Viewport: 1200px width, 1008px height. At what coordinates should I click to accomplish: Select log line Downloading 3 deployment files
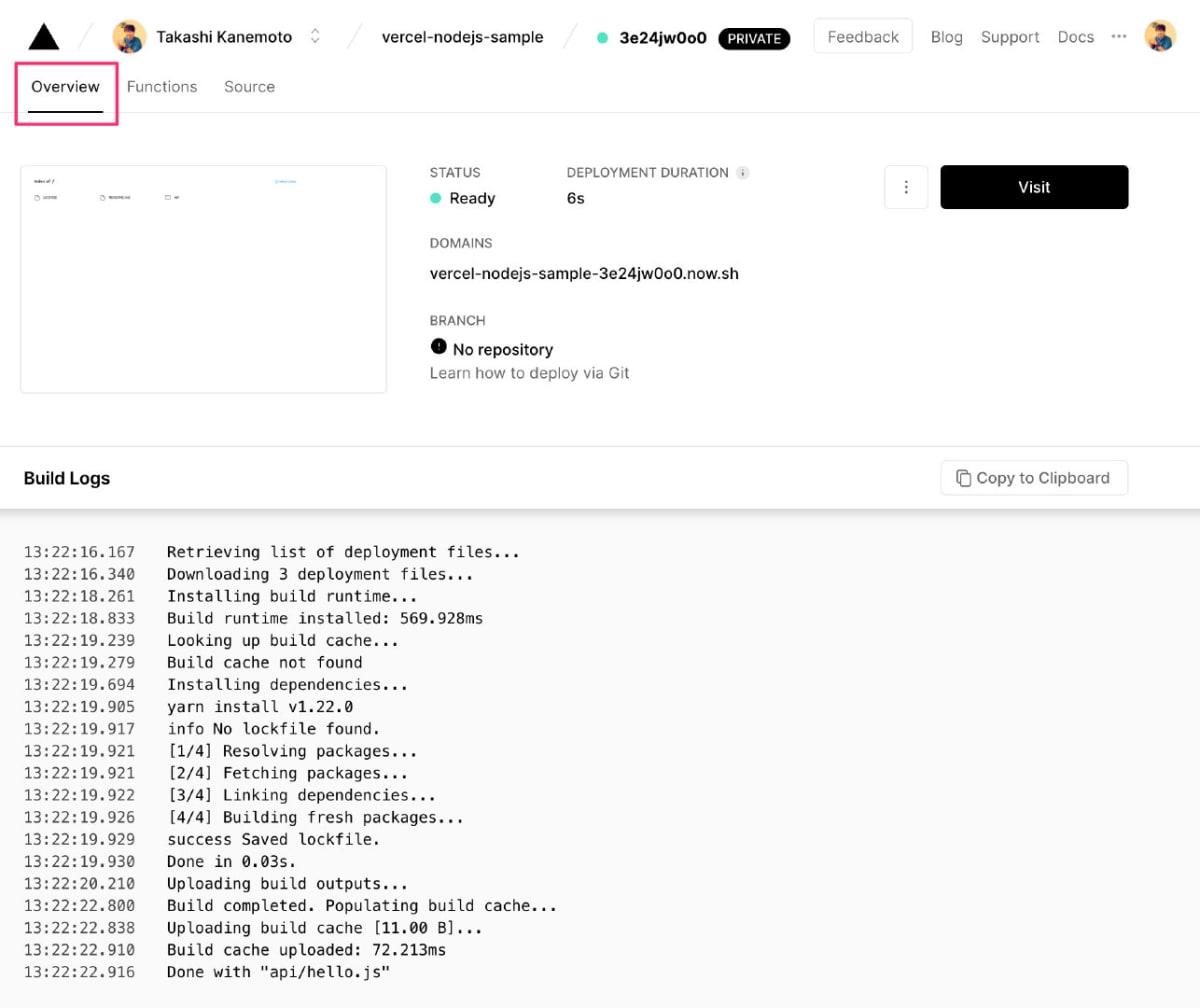click(x=320, y=574)
